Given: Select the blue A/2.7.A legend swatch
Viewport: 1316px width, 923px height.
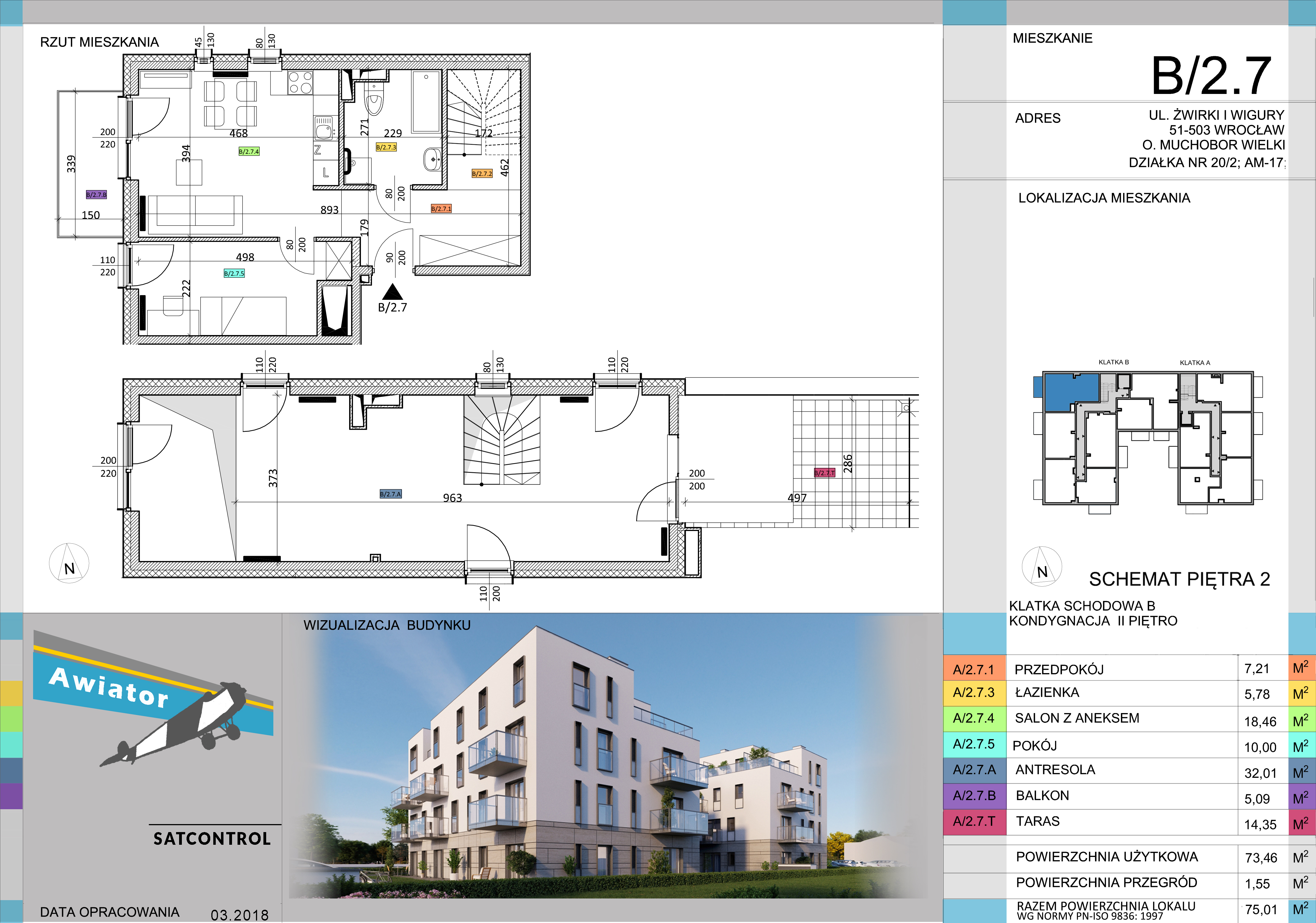Looking at the screenshot, I should click(974, 771).
